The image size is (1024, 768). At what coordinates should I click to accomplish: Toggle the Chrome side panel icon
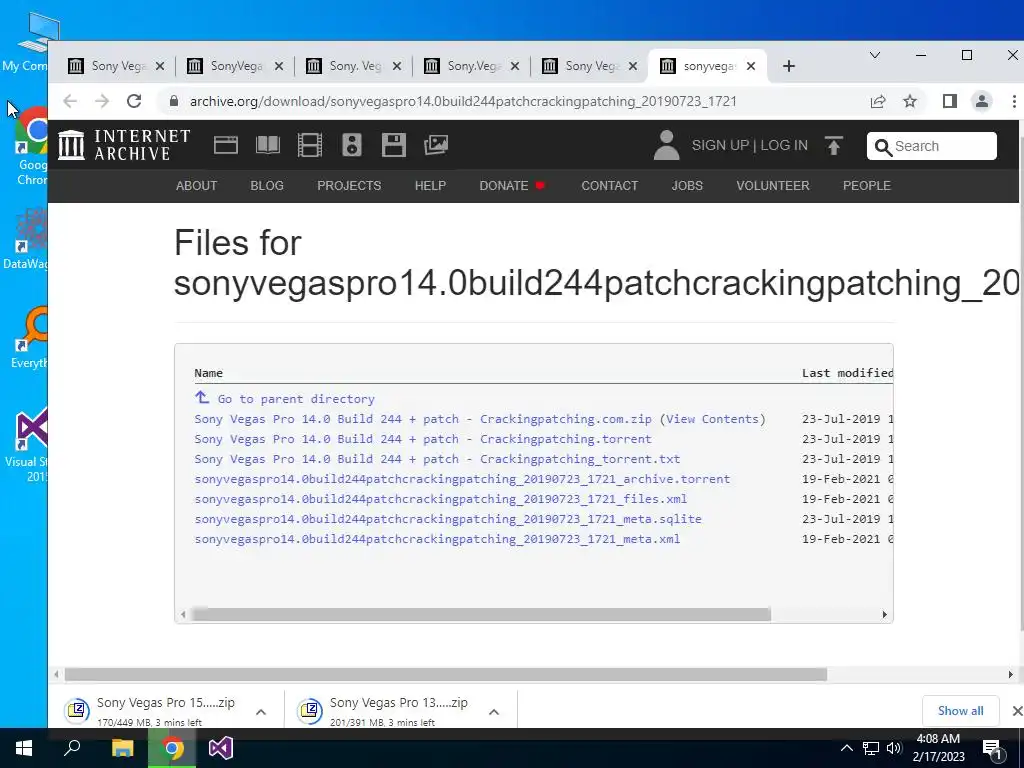[950, 101]
